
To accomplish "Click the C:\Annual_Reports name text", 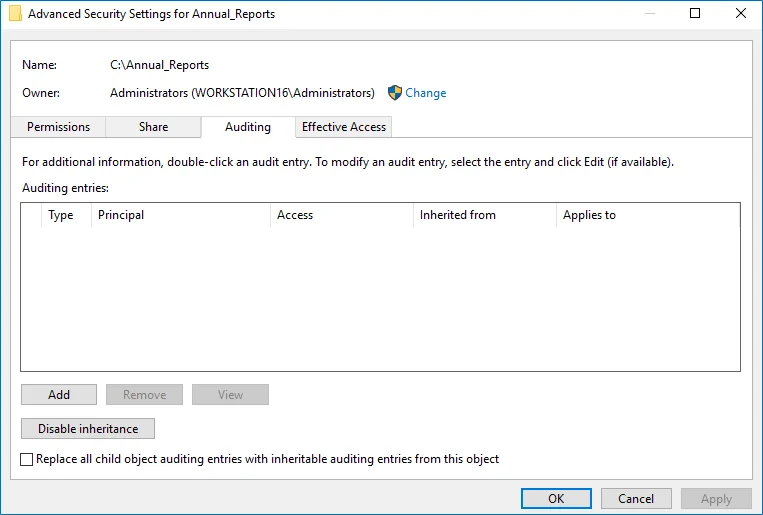I will (x=160, y=65).
